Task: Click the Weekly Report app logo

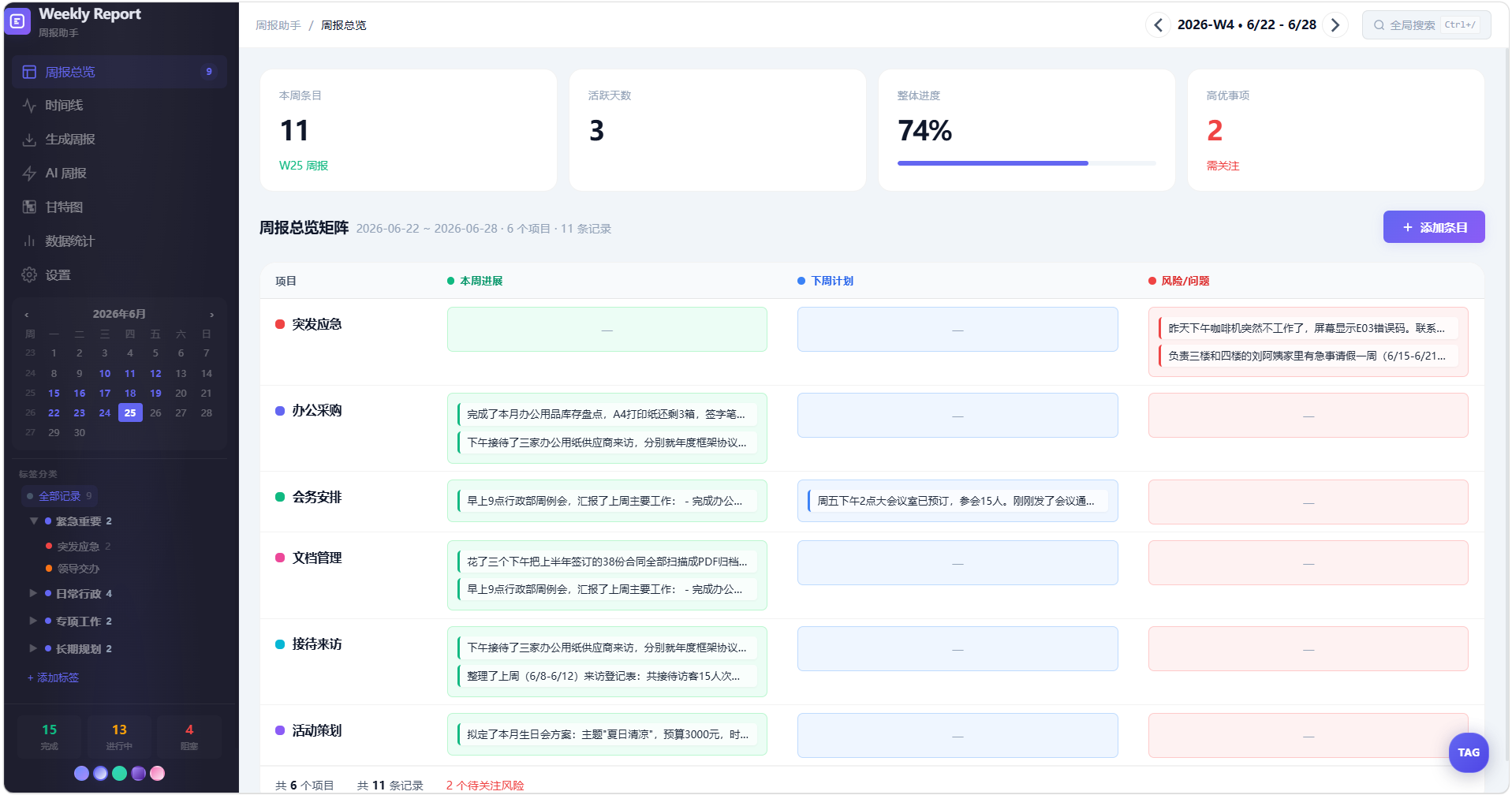Action: pos(17,22)
